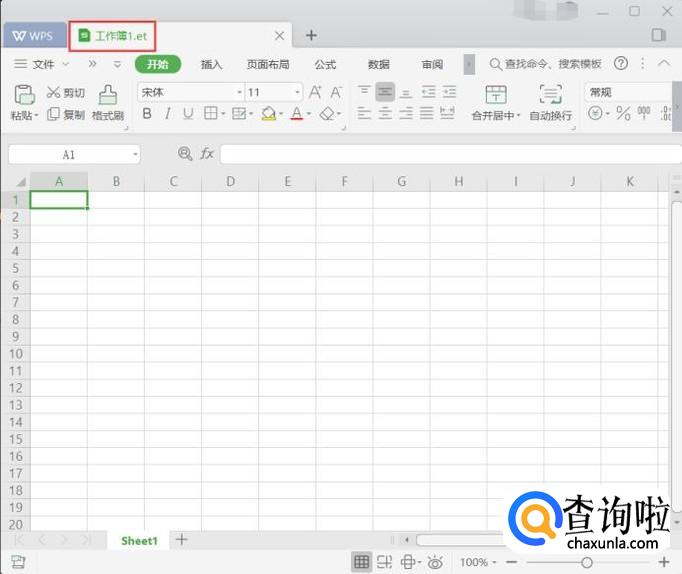
Task: Switch to the 插入 (Insert) ribbon tab
Action: click(211, 64)
